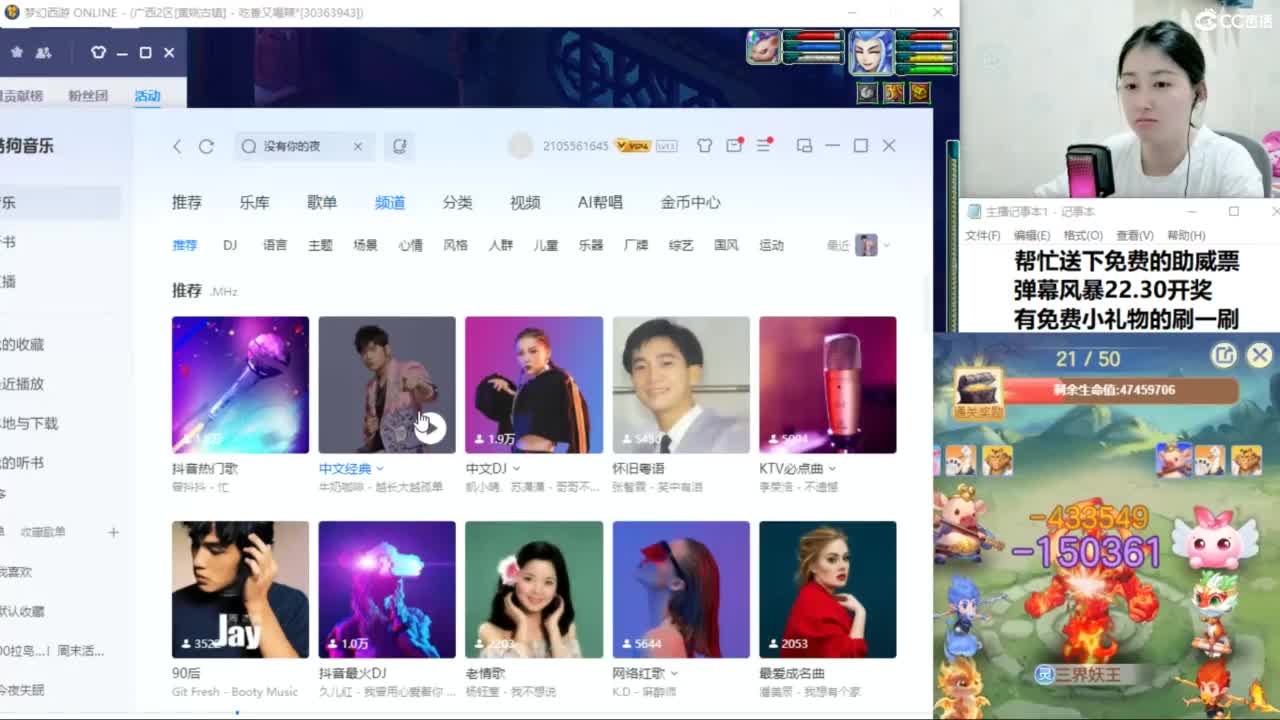
Task: Open the hamburger list menu icon with red badge
Action: point(762,146)
